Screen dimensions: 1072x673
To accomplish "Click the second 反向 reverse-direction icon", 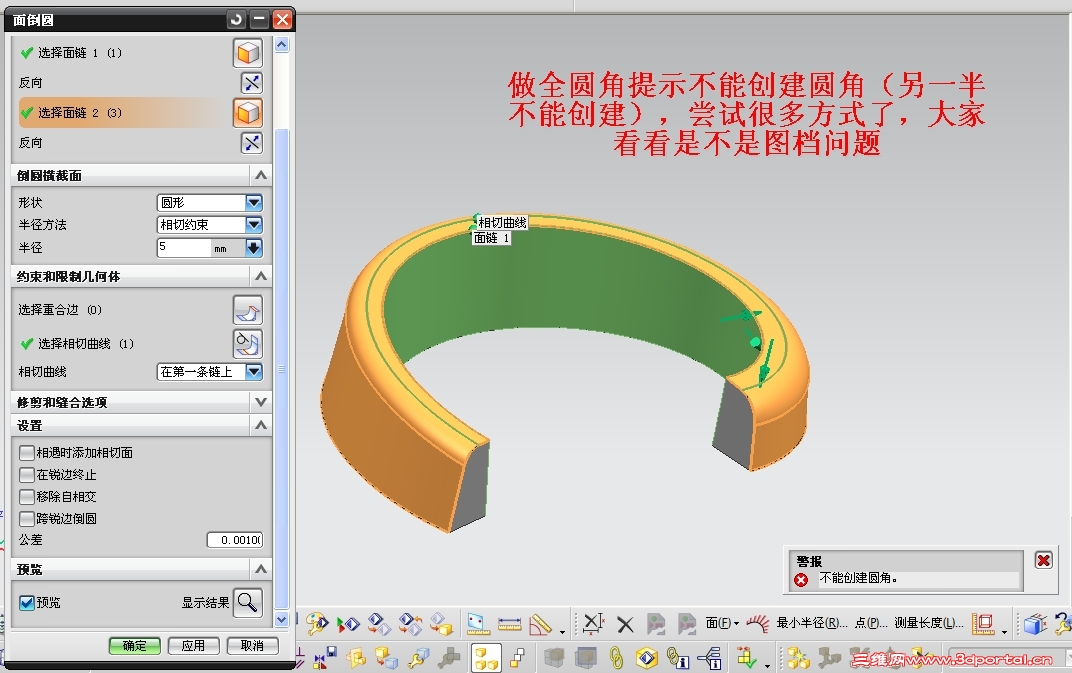I will pos(252,143).
